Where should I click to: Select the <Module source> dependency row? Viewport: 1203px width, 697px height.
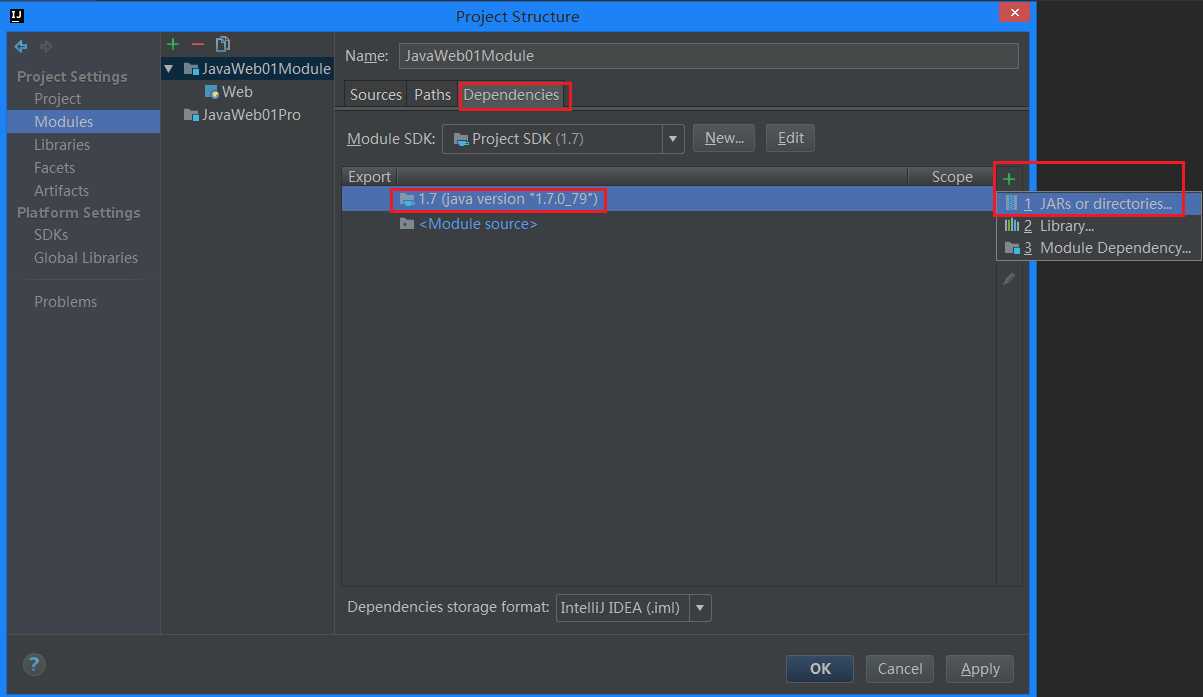point(669,224)
